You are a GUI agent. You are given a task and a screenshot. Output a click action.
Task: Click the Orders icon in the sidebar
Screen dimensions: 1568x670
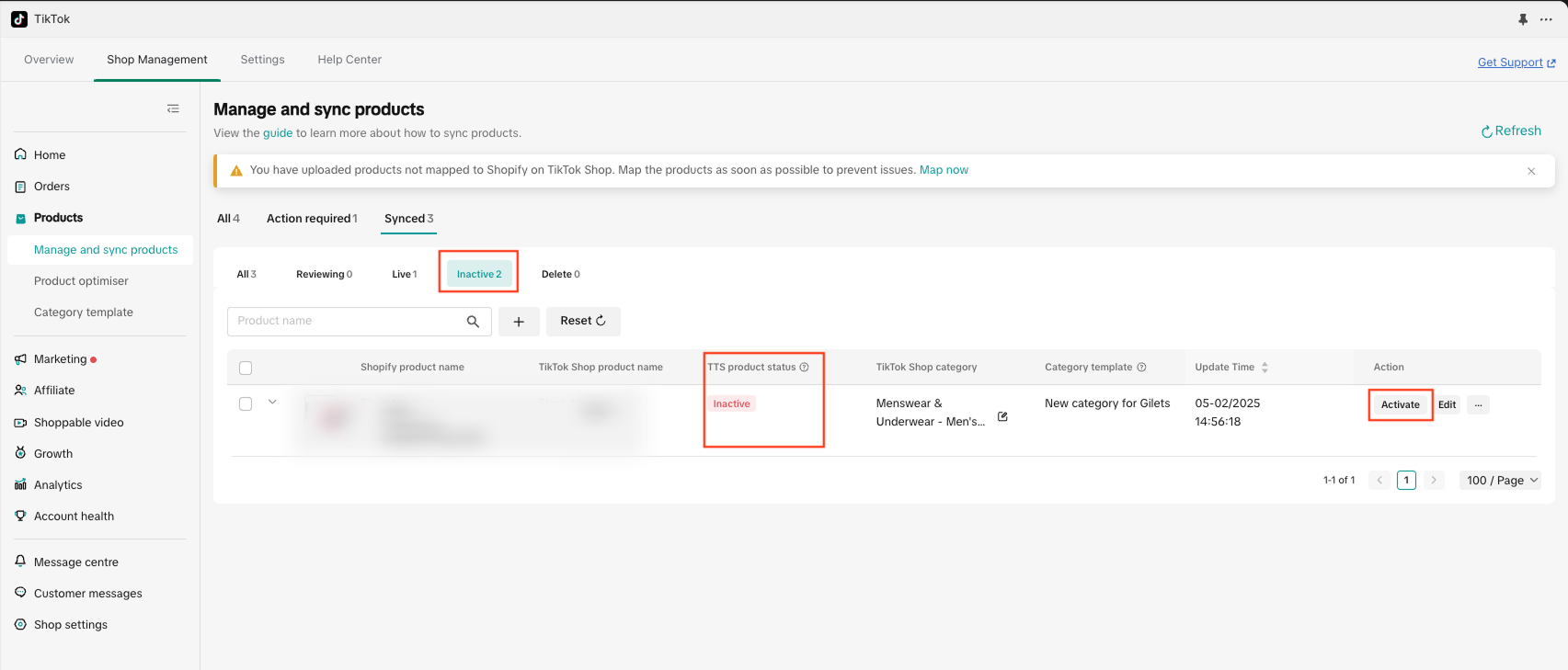pos(20,187)
